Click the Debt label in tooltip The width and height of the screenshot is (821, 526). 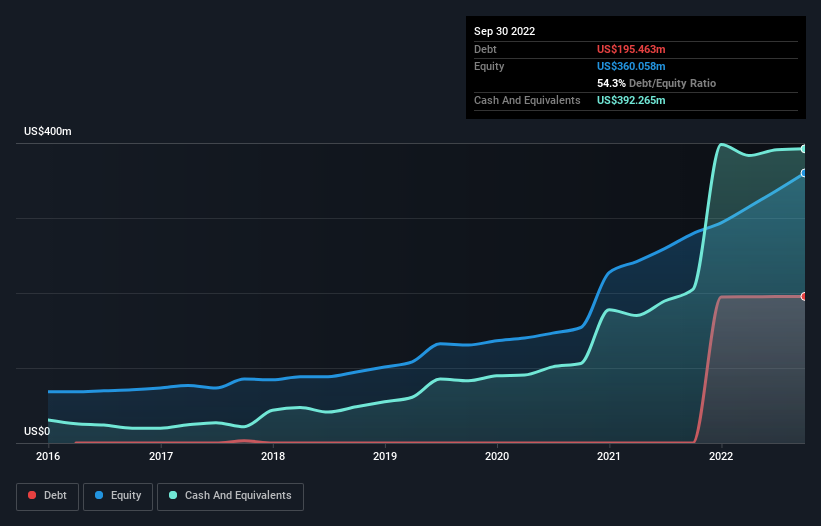pos(485,49)
